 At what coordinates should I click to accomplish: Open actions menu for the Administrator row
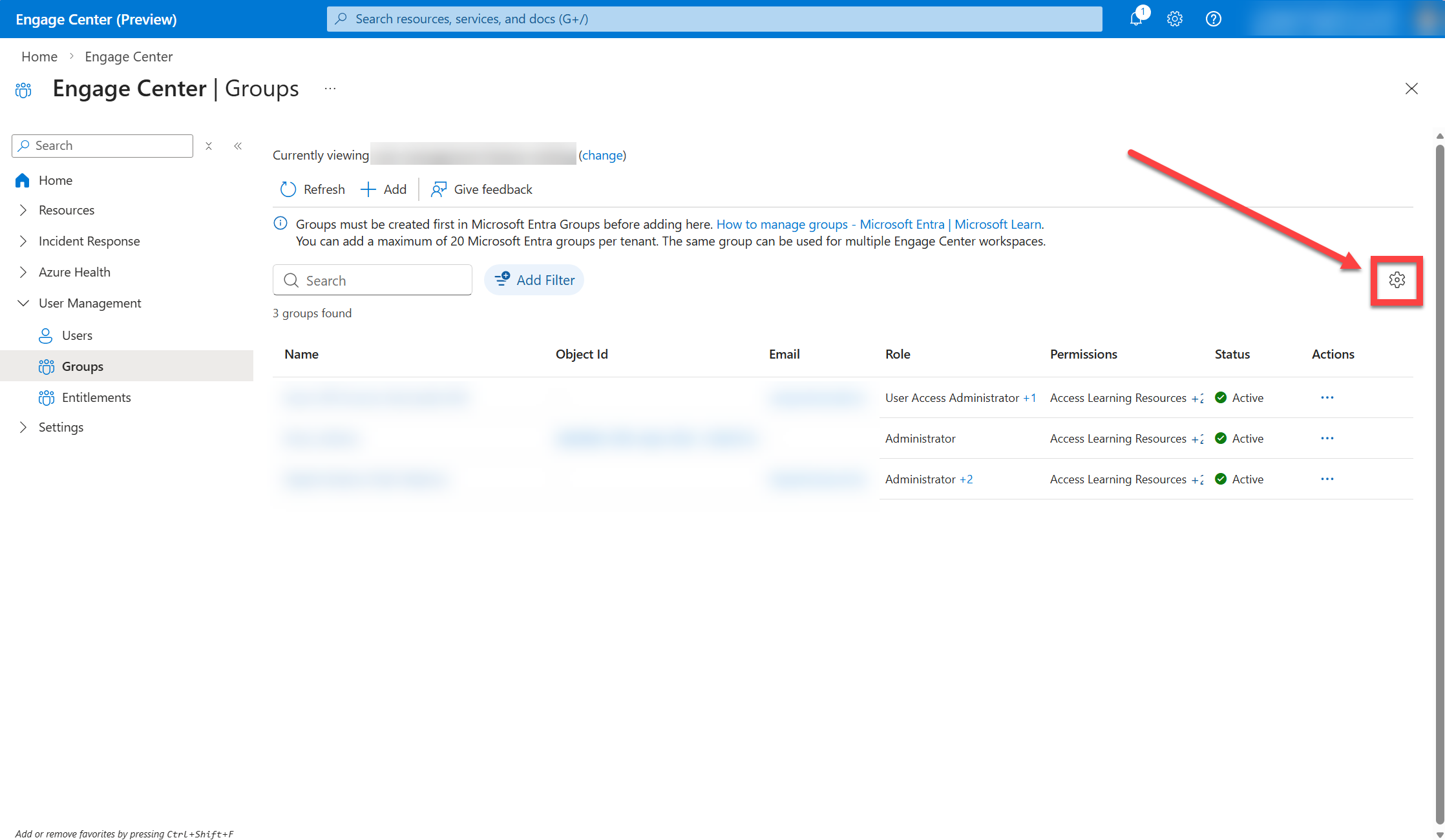point(1327,438)
